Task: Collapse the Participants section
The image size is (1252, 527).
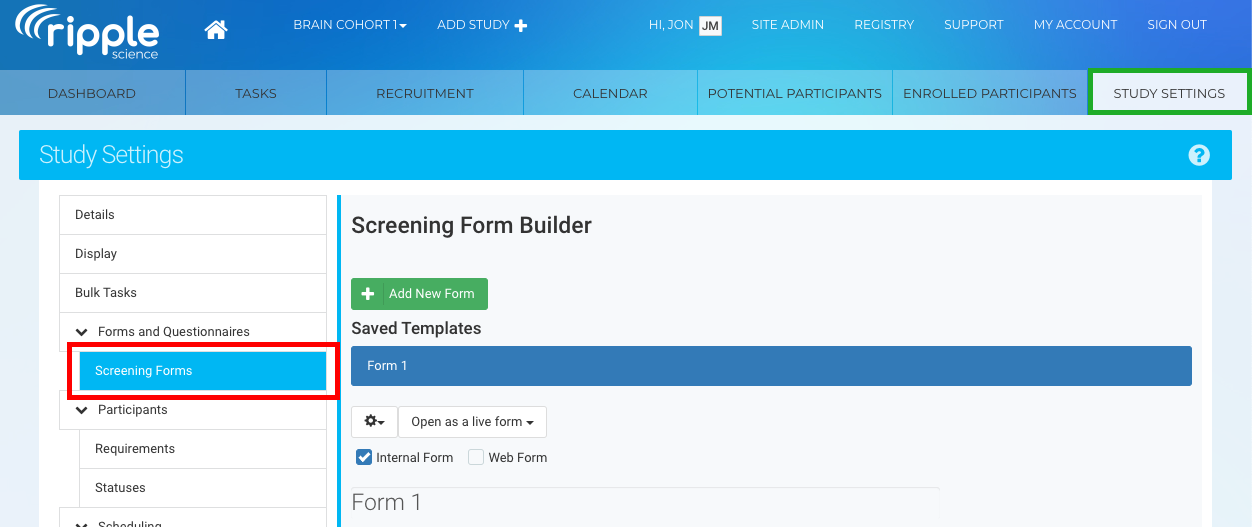Action: (82, 410)
